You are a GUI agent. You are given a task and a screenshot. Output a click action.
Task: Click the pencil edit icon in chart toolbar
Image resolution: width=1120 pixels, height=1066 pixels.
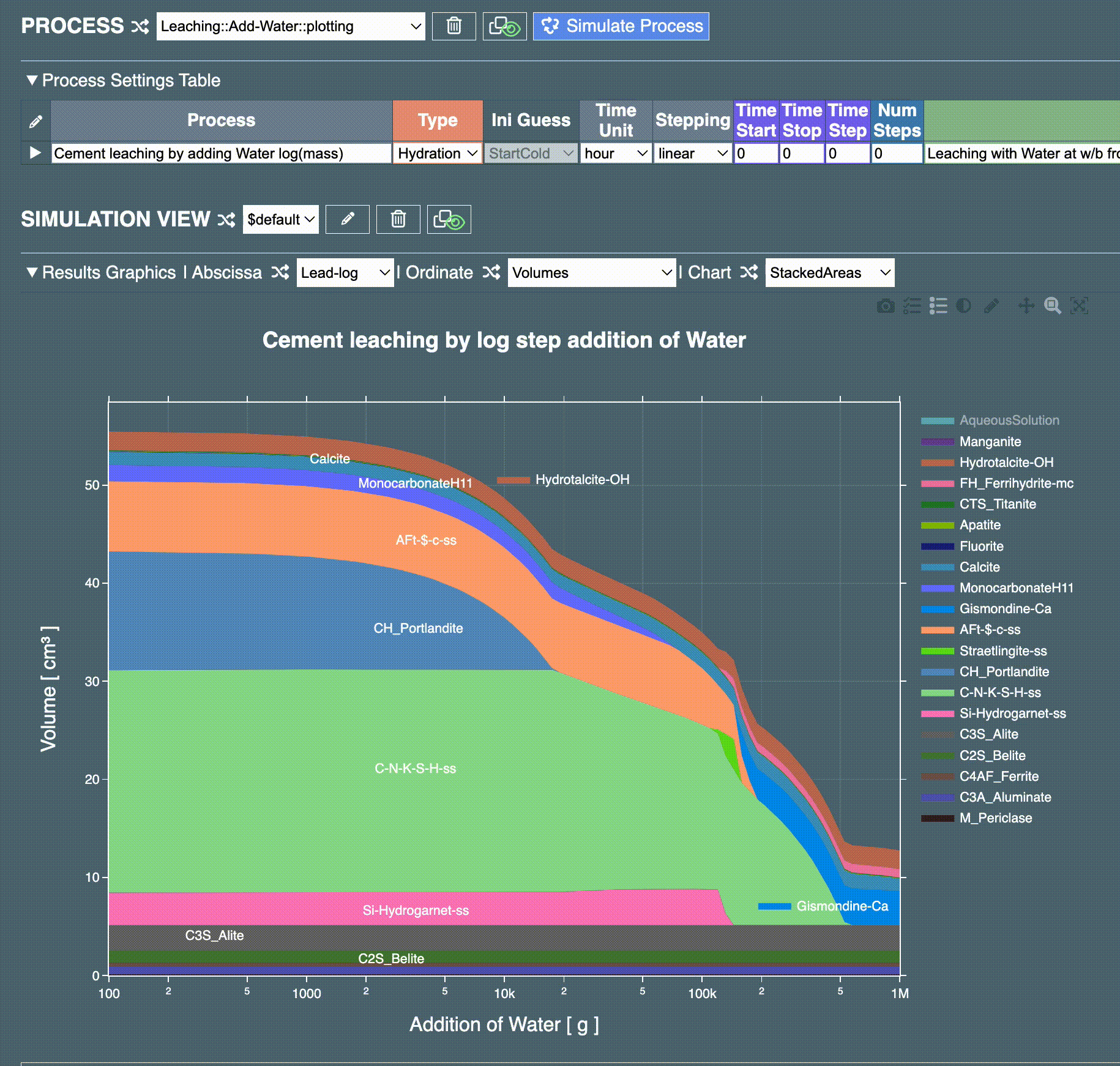[991, 306]
